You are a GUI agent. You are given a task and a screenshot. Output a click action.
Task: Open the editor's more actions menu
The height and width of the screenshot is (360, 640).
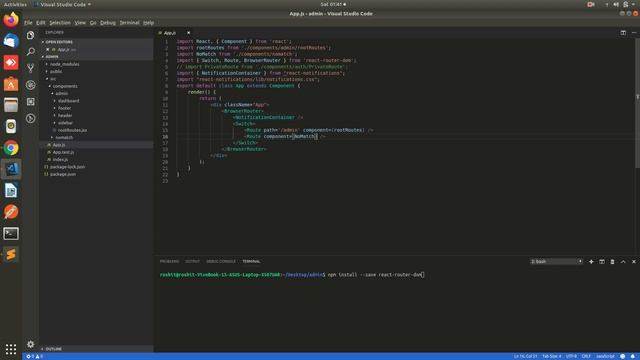coord(633,33)
